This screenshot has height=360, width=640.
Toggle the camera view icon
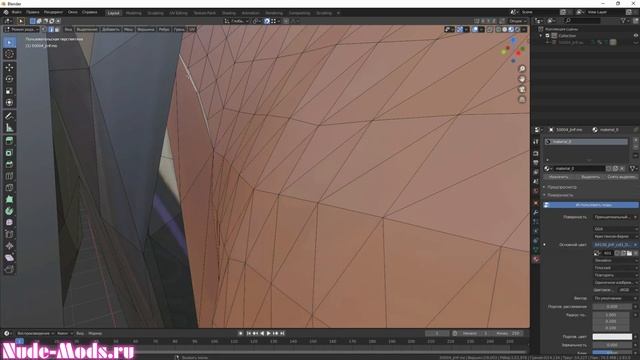(522, 89)
